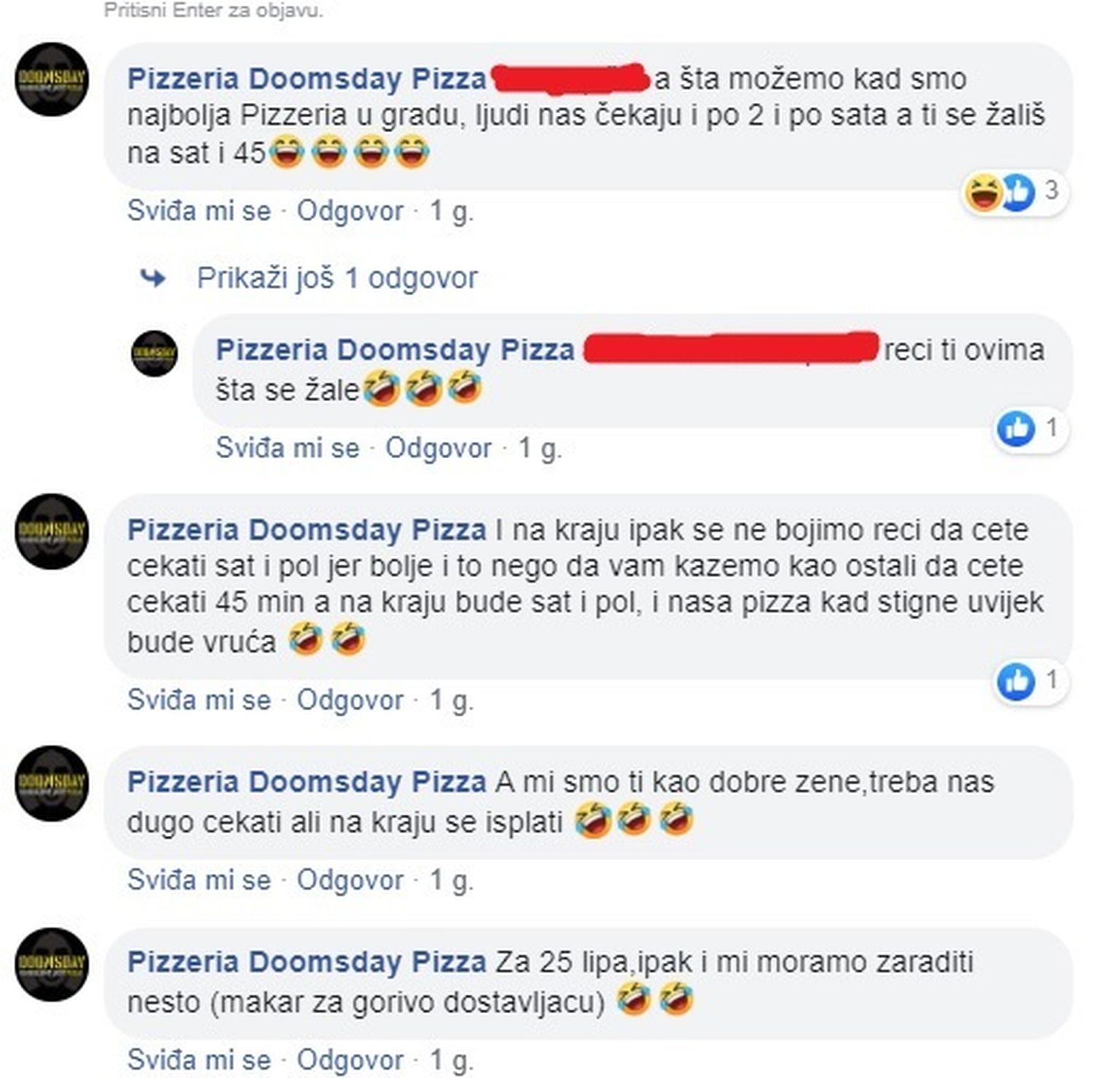Click thumbs-up reaction icon on nested reply
The width and height of the screenshot is (1120, 1078).
(x=1016, y=428)
